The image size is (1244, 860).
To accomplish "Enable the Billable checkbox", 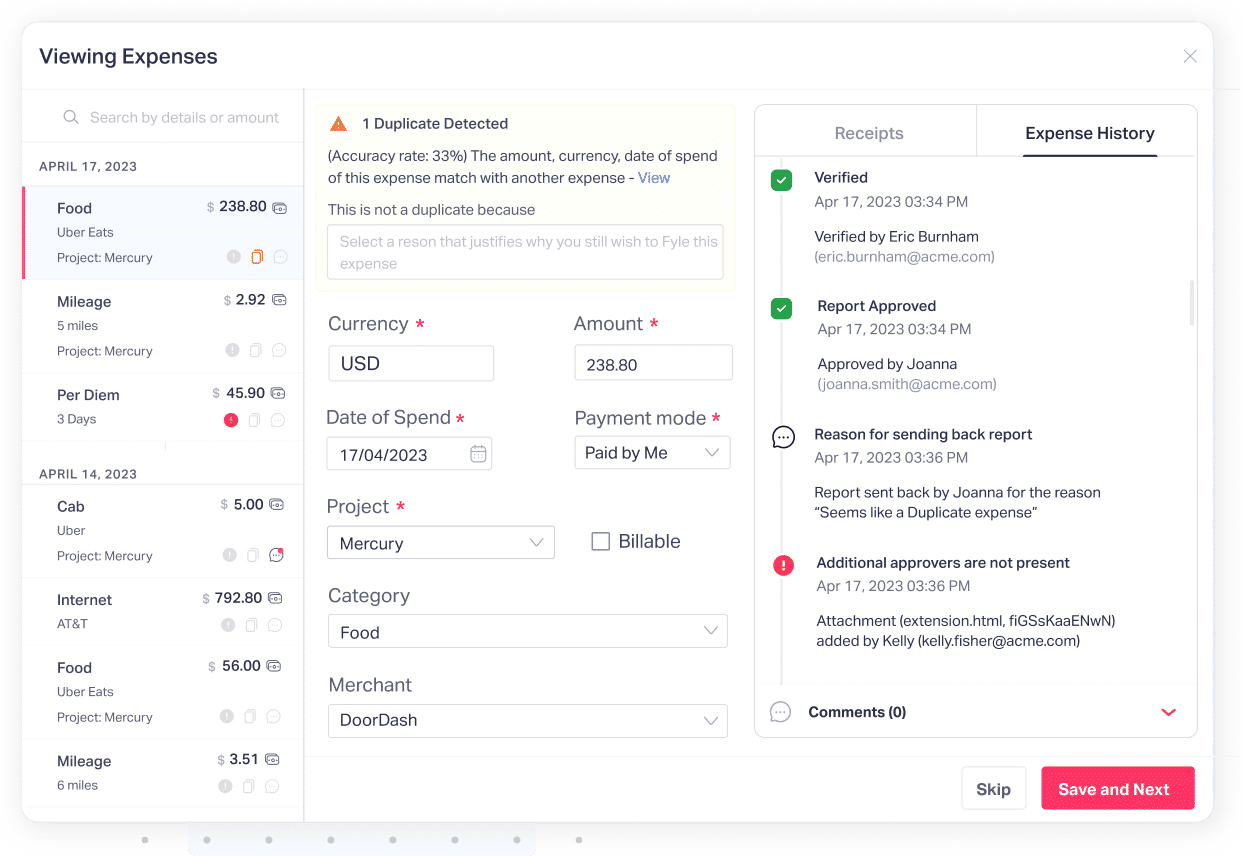I will pyautogui.click(x=600, y=540).
